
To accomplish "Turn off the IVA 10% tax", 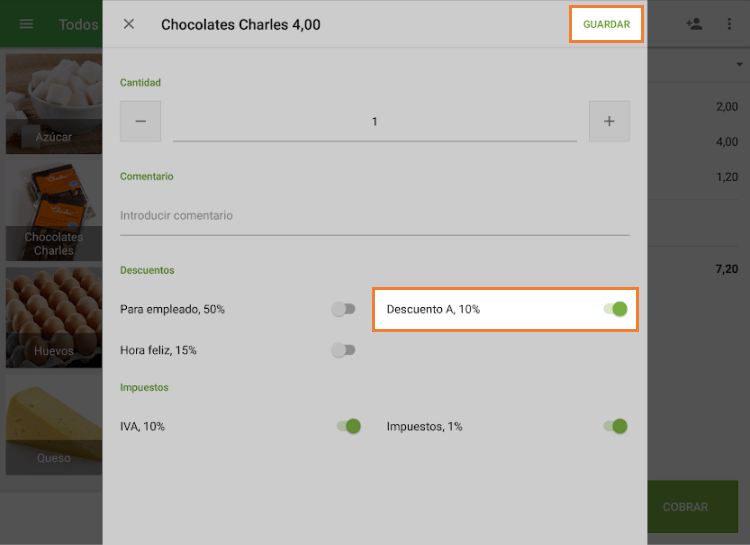I will [349, 426].
